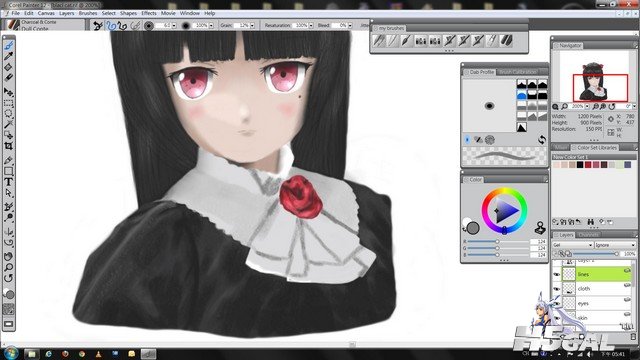Select the Rectangular Selection tool
This screenshot has height=360, width=640.
coord(9,103)
